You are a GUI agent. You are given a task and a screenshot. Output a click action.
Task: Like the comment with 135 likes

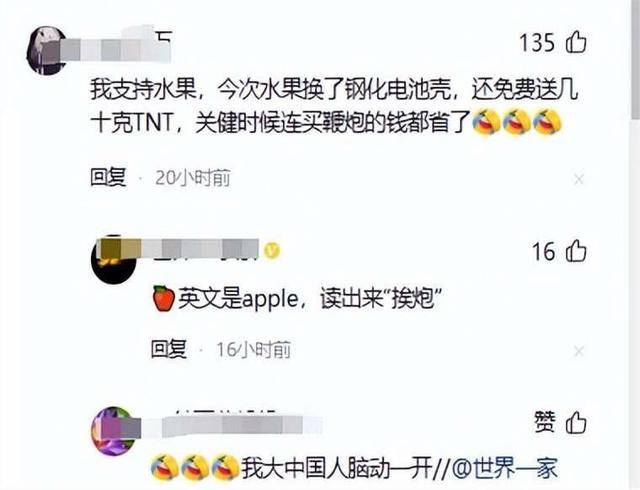pyautogui.click(x=576, y=42)
